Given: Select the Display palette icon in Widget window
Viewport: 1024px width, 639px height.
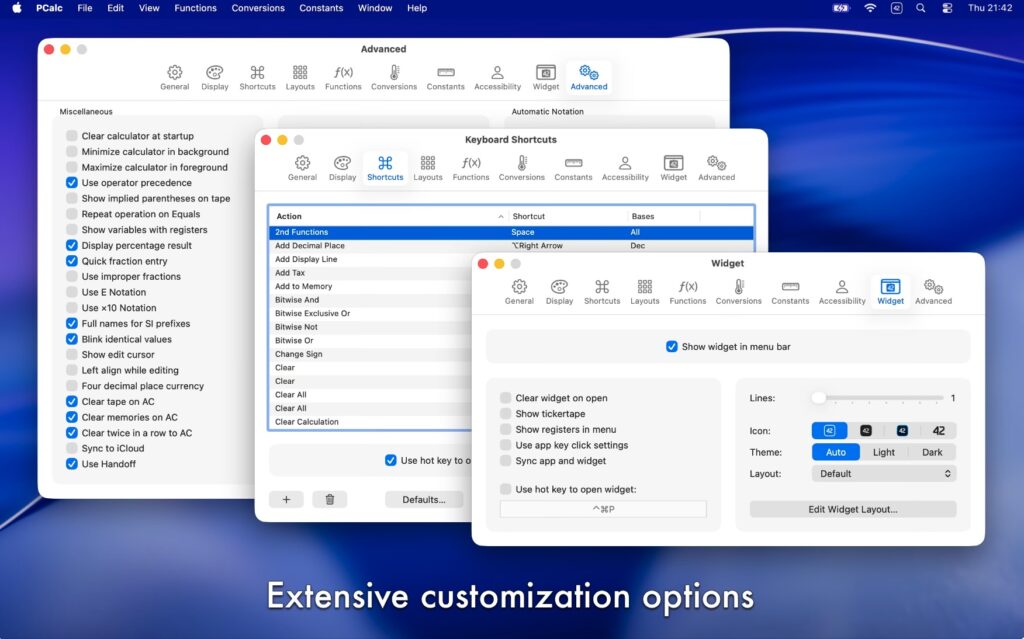Looking at the screenshot, I should coord(559,290).
